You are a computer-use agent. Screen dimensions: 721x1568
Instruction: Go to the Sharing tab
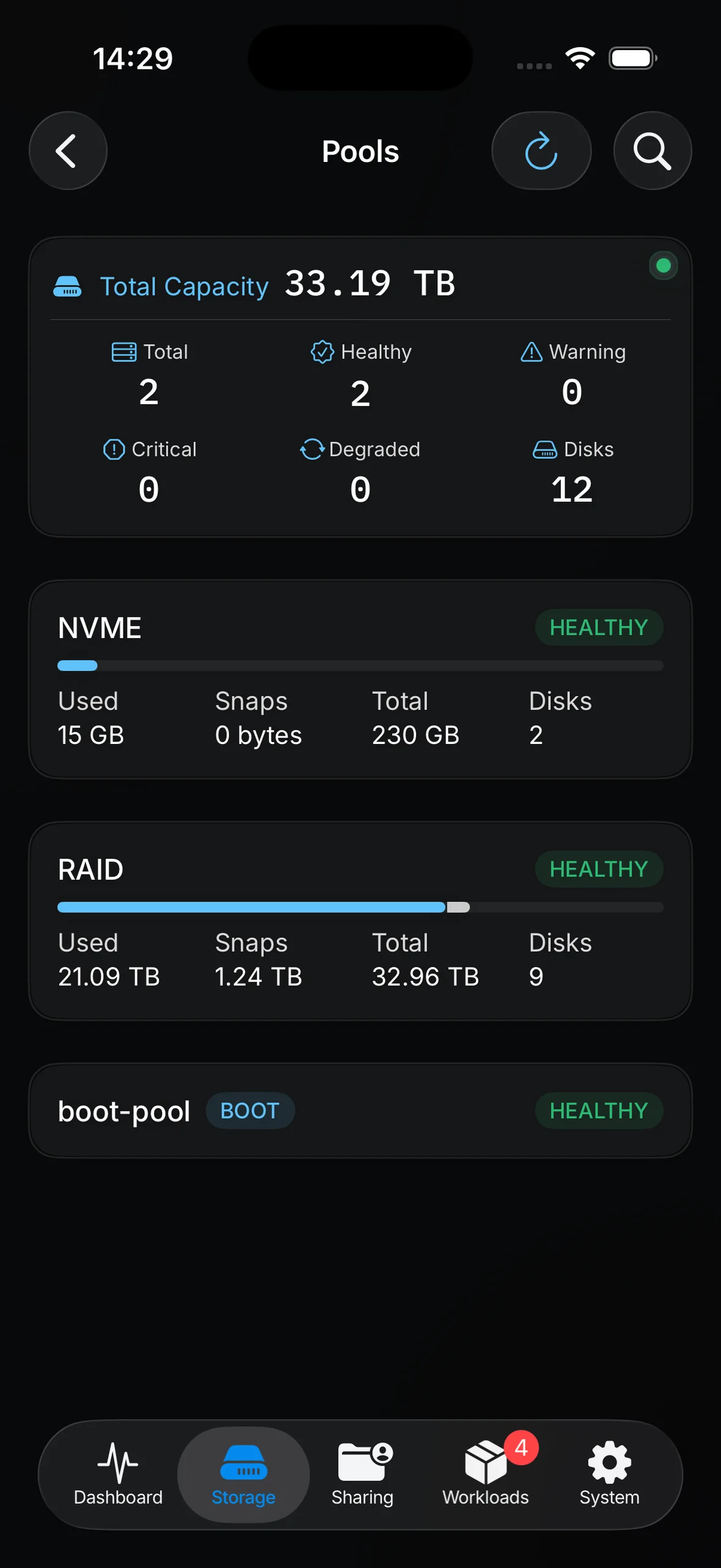tap(363, 1474)
